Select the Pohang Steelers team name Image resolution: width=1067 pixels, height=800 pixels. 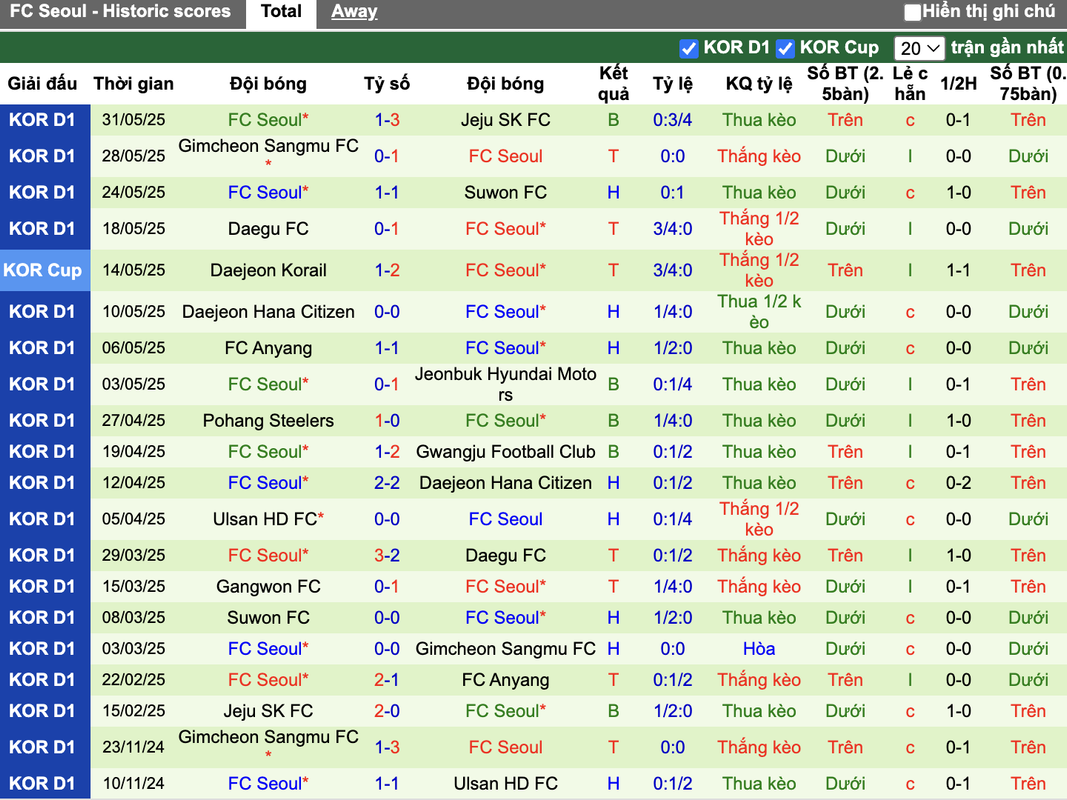pos(268,421)
